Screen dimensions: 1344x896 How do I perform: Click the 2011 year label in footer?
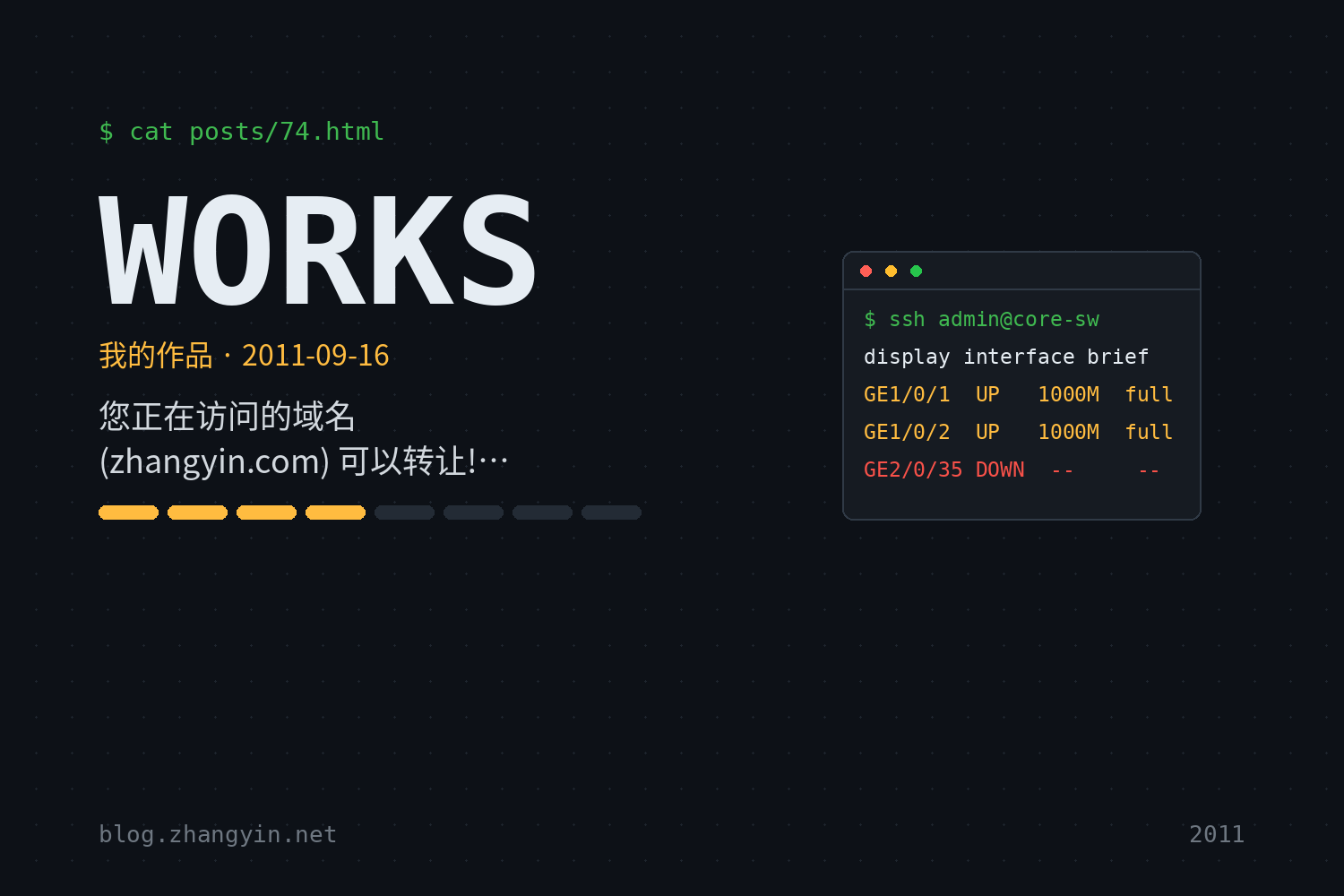tap(1217, 834)
